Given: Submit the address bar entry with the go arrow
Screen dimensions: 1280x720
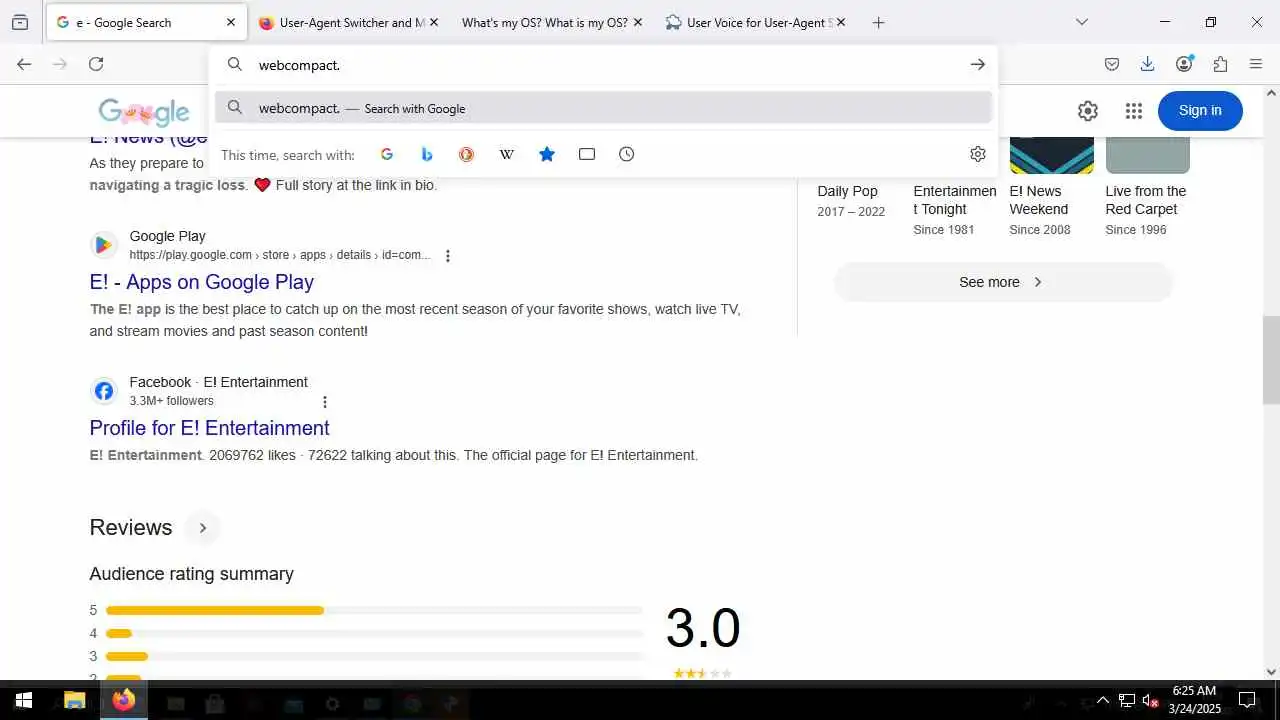Looking at the screenshot, I should (x=977, y=64).
